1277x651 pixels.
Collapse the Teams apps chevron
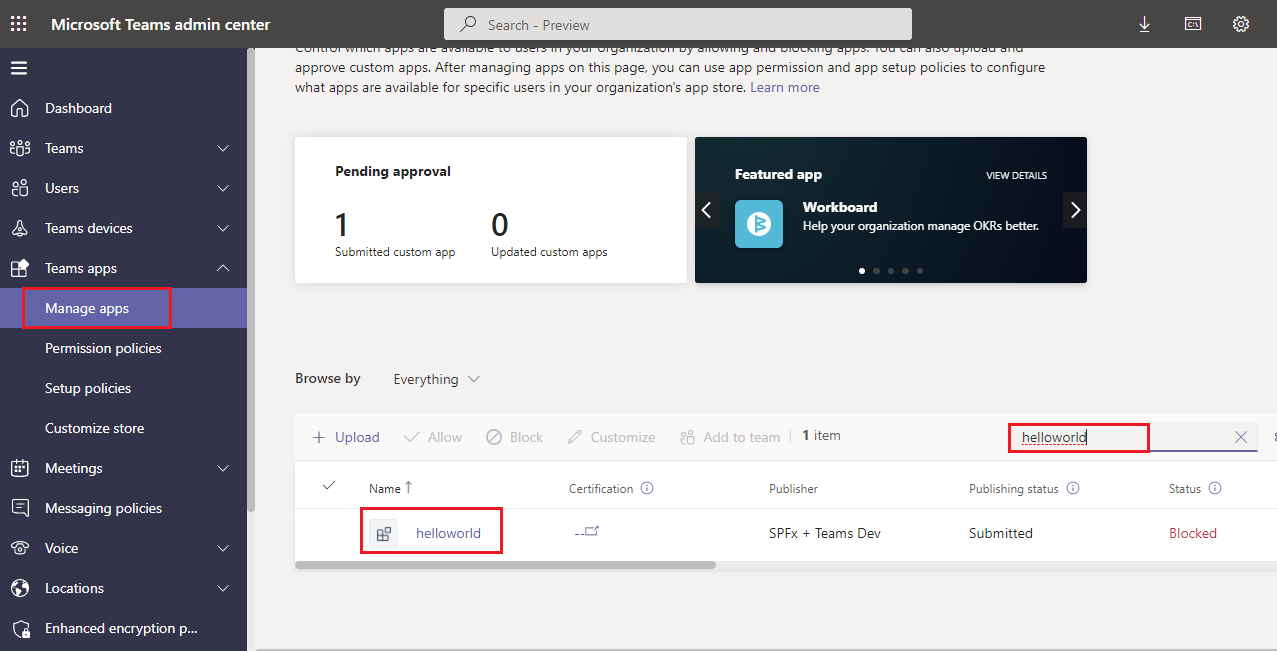click(223, 268)
